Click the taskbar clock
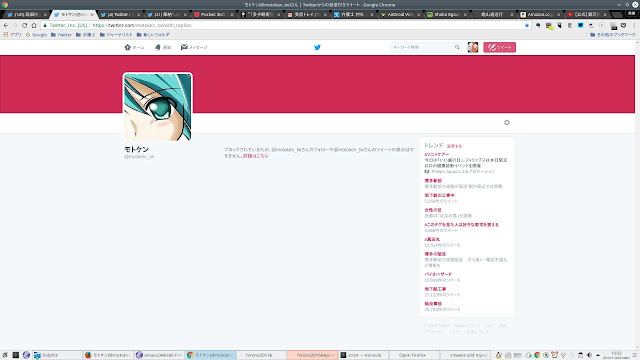This screenshot has width=640, height=360. pyautogui.click(x=616, y=355)
